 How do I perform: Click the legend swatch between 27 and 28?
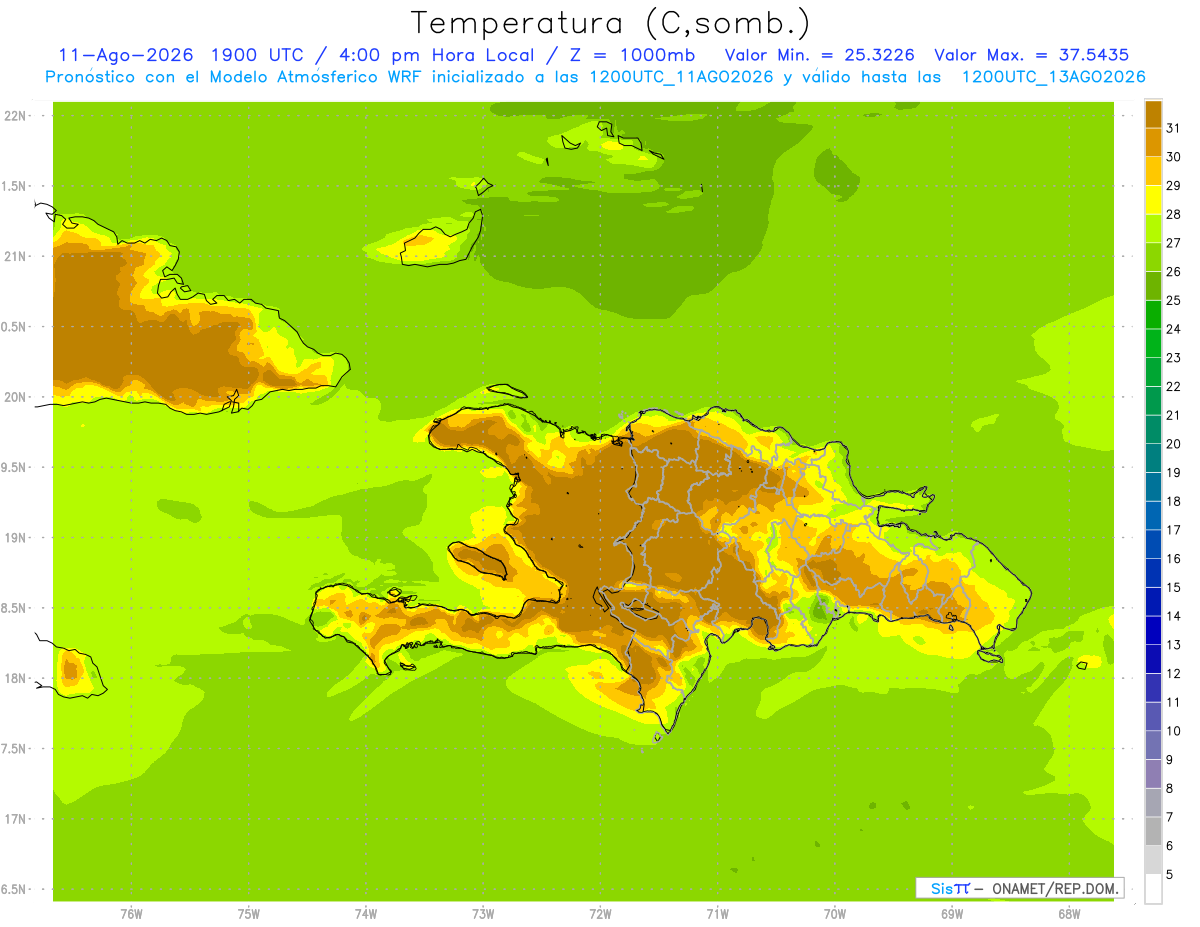coord(1153,228)
